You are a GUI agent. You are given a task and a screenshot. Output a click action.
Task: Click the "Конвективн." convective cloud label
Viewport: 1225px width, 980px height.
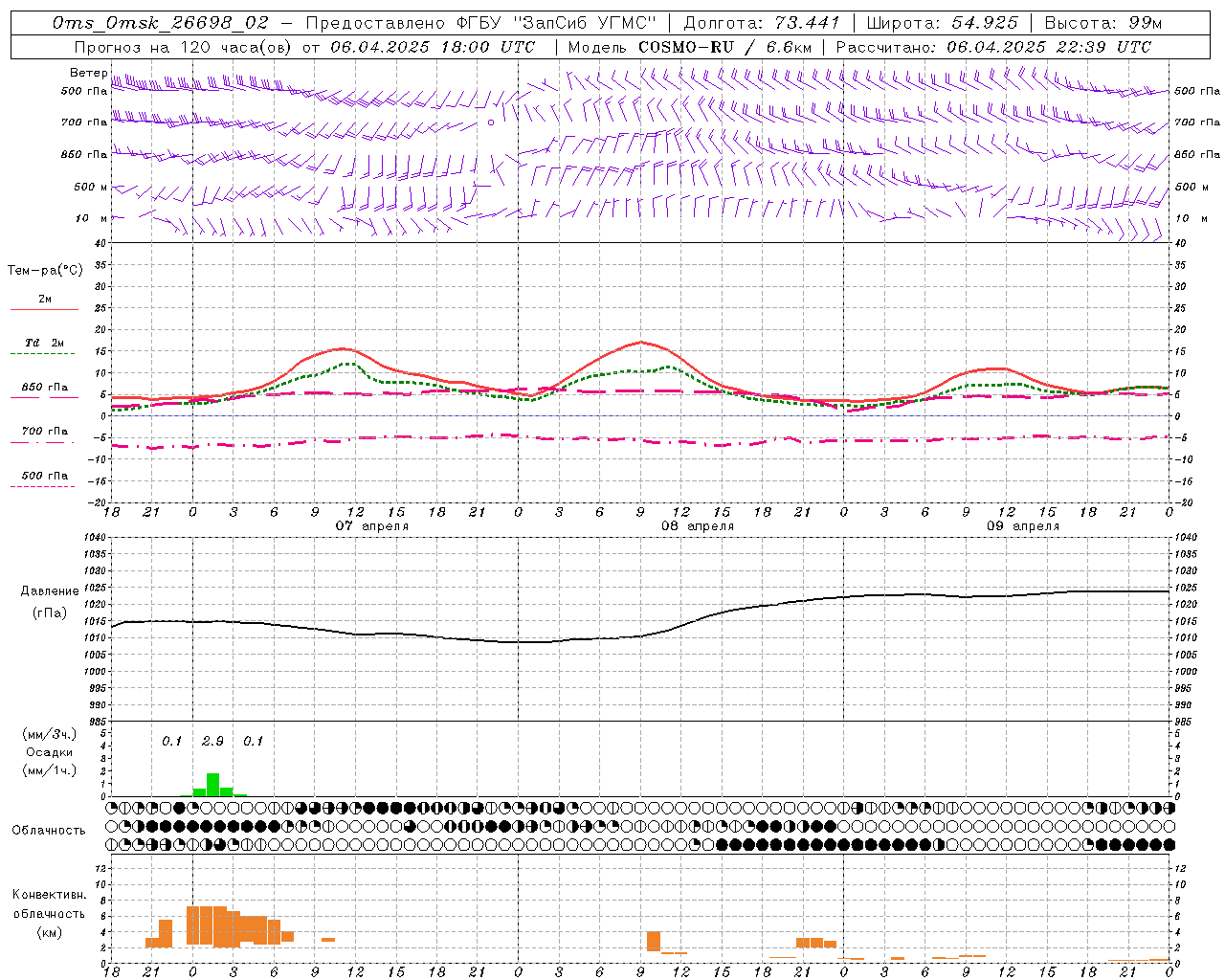49,895
